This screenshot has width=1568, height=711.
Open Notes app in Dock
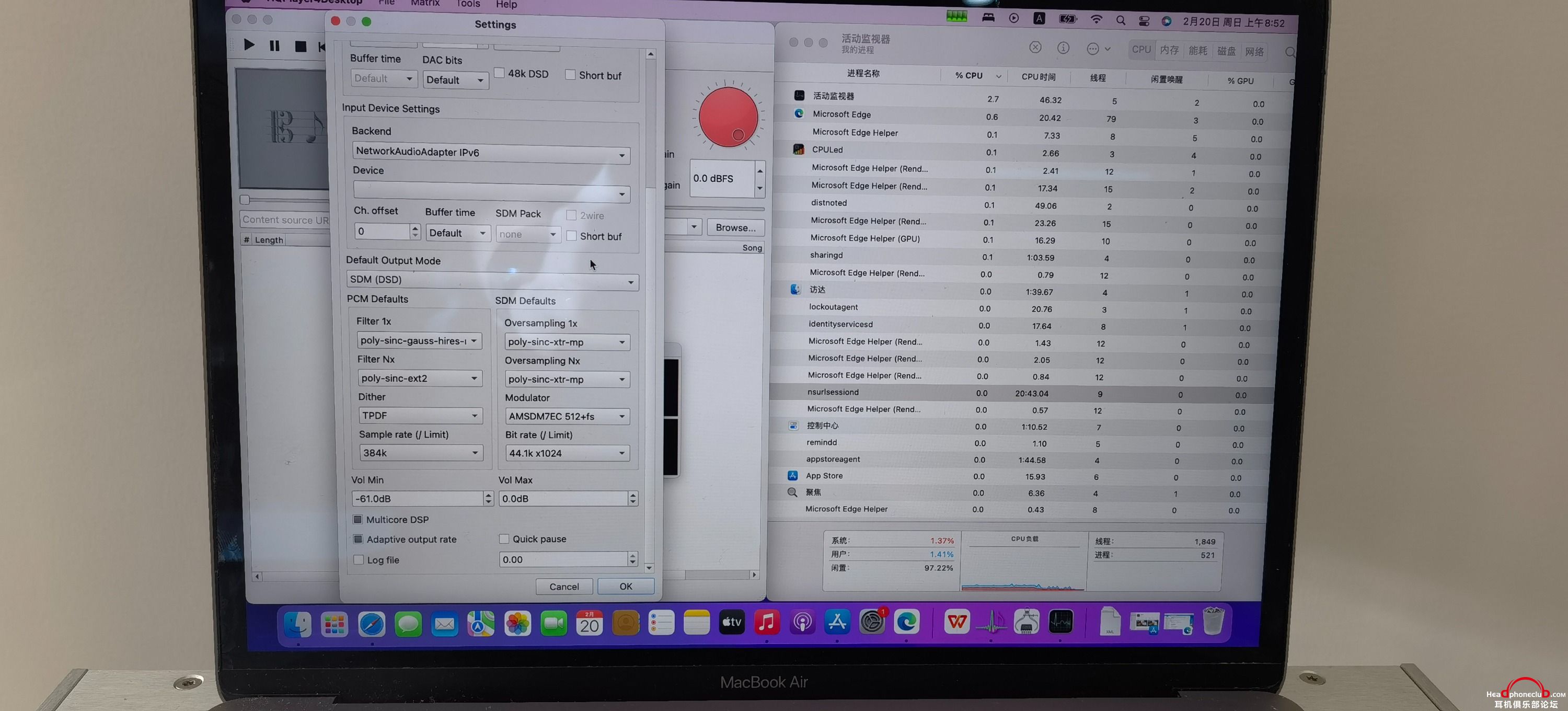696,622
